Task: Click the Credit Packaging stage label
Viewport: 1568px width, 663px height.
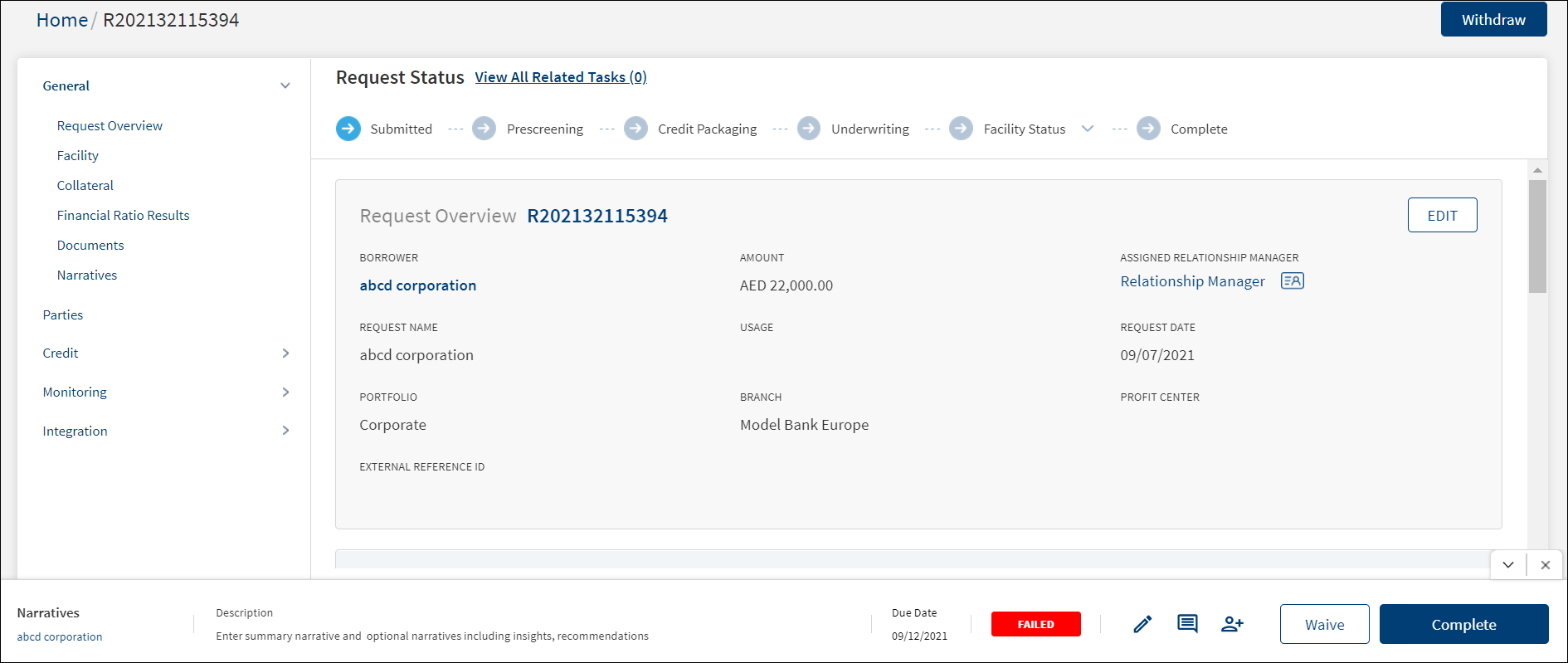Action: tap(708, 129)
